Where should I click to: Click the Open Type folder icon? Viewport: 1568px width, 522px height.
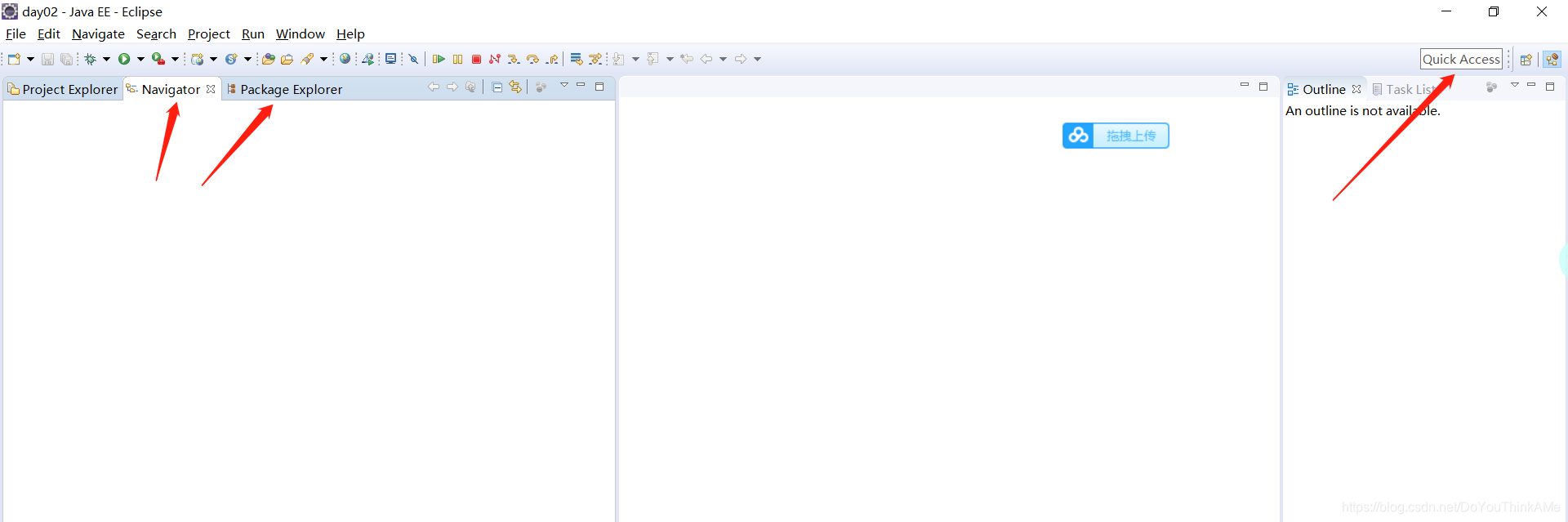(268, 59)
